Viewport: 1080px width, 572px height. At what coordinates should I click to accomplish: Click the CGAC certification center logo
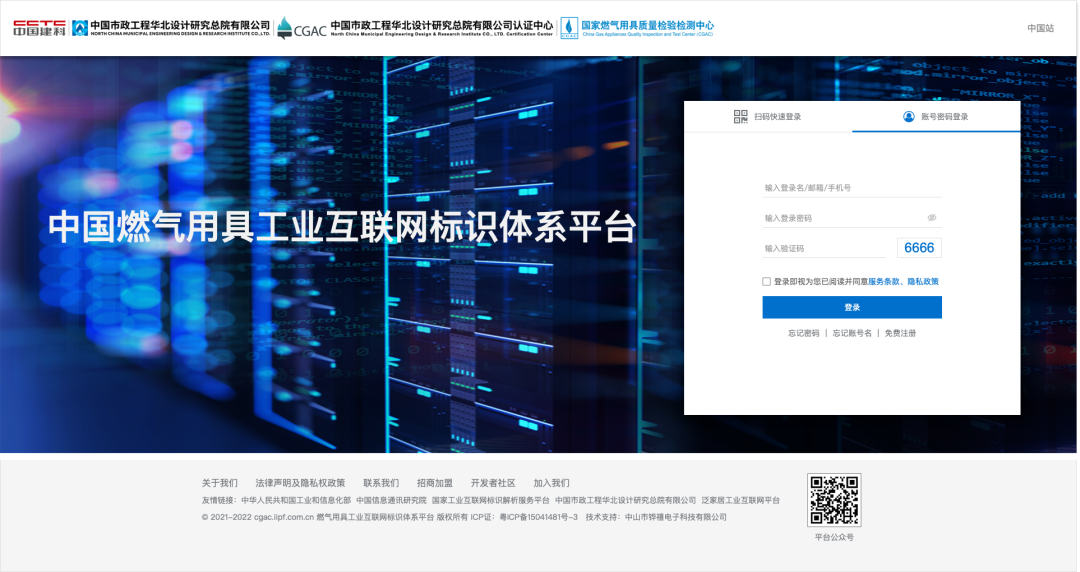[x=301, y=28]
